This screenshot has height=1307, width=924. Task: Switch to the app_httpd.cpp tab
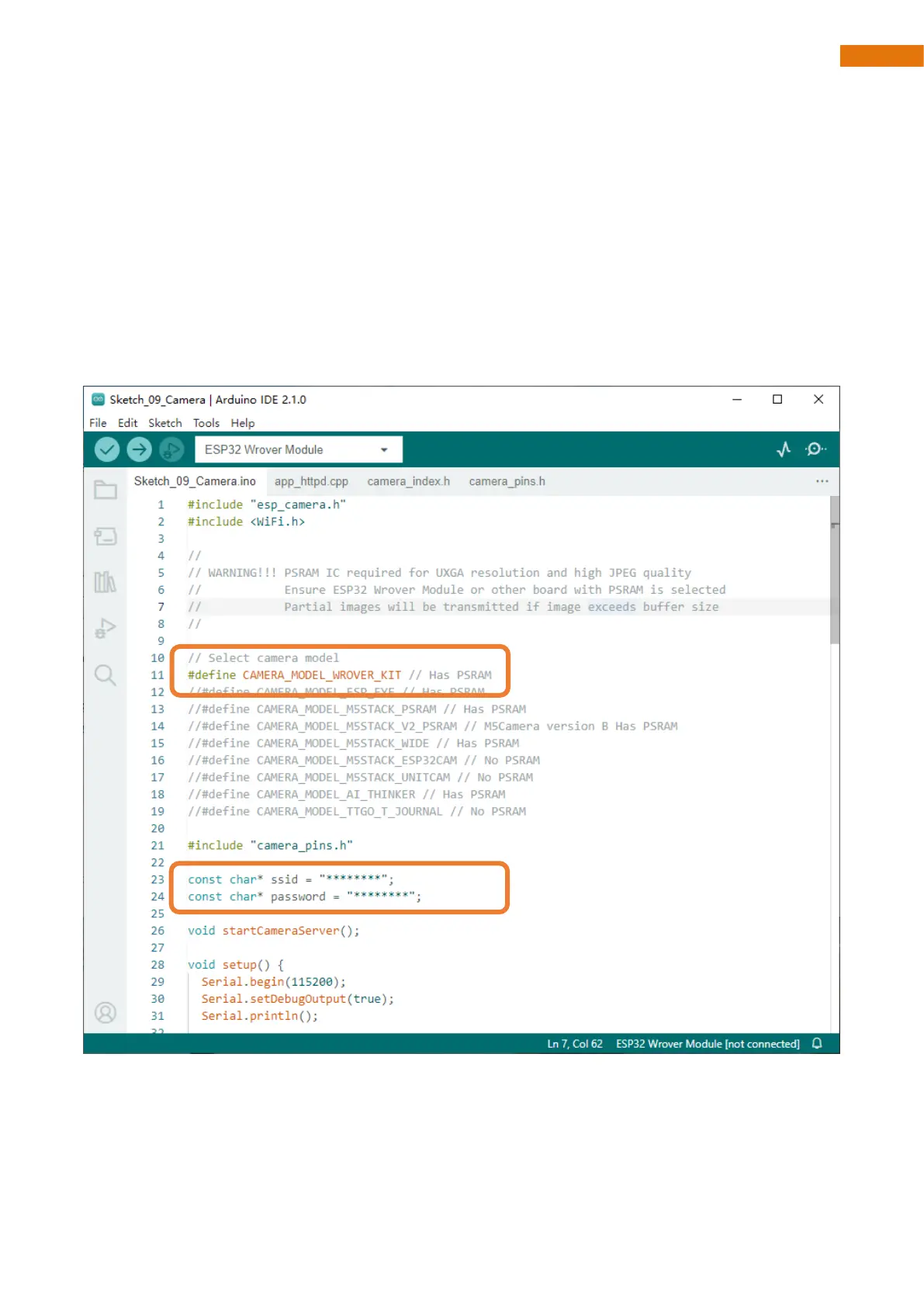311,481
